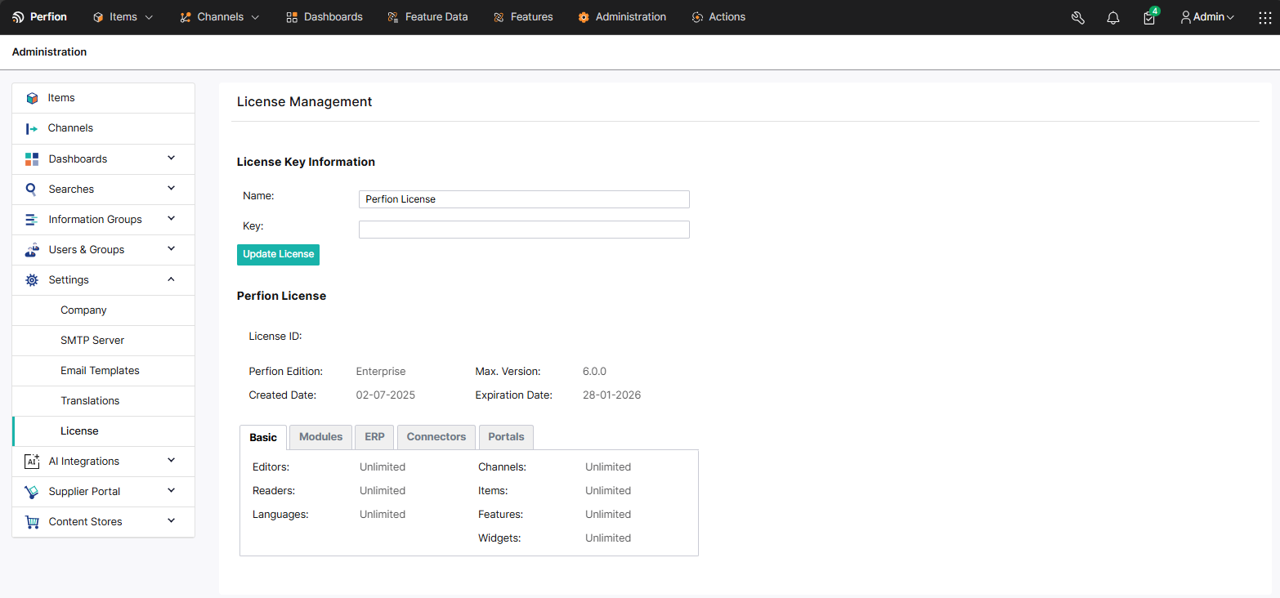The width and height of the screenshot is (1280, 598).
Task: Click the Dashboards icon in top navigation
Action: tap(292, 17)
